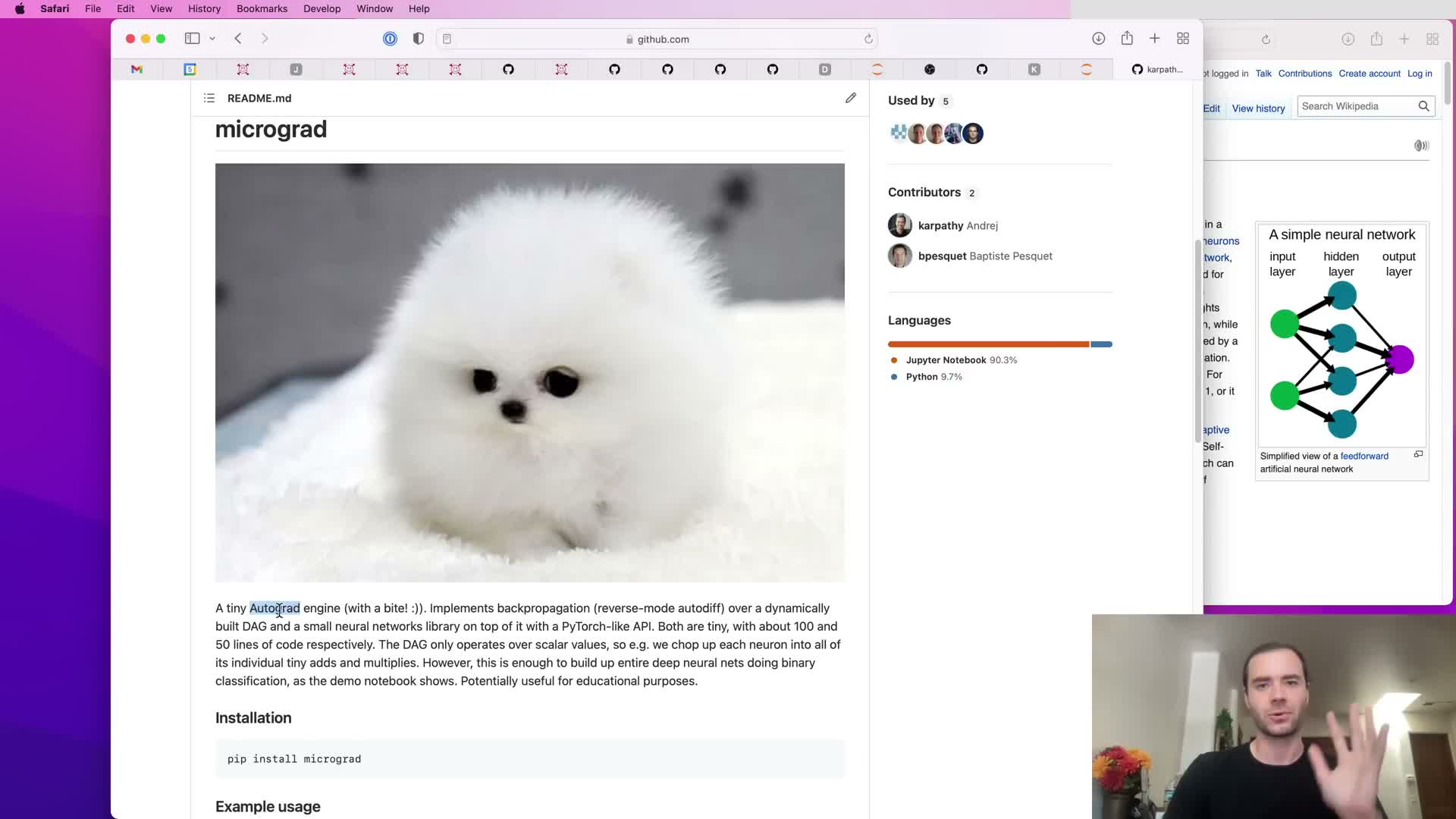Viewport: 1456px width, 819px height.
Task: Open the Bookmarks menu
Action: [262, 9]
